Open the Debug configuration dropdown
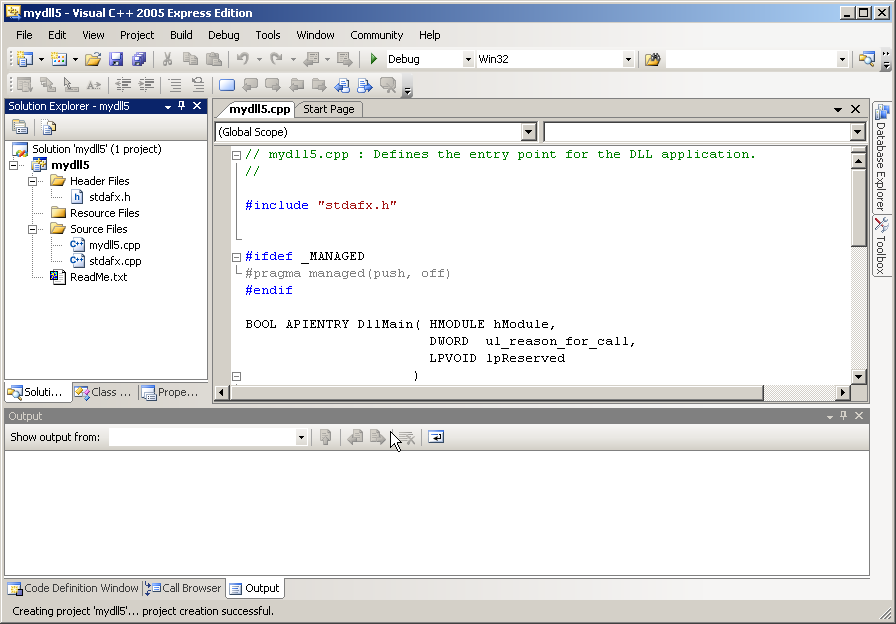Screen dimensions: 896x624 point(468,59)
